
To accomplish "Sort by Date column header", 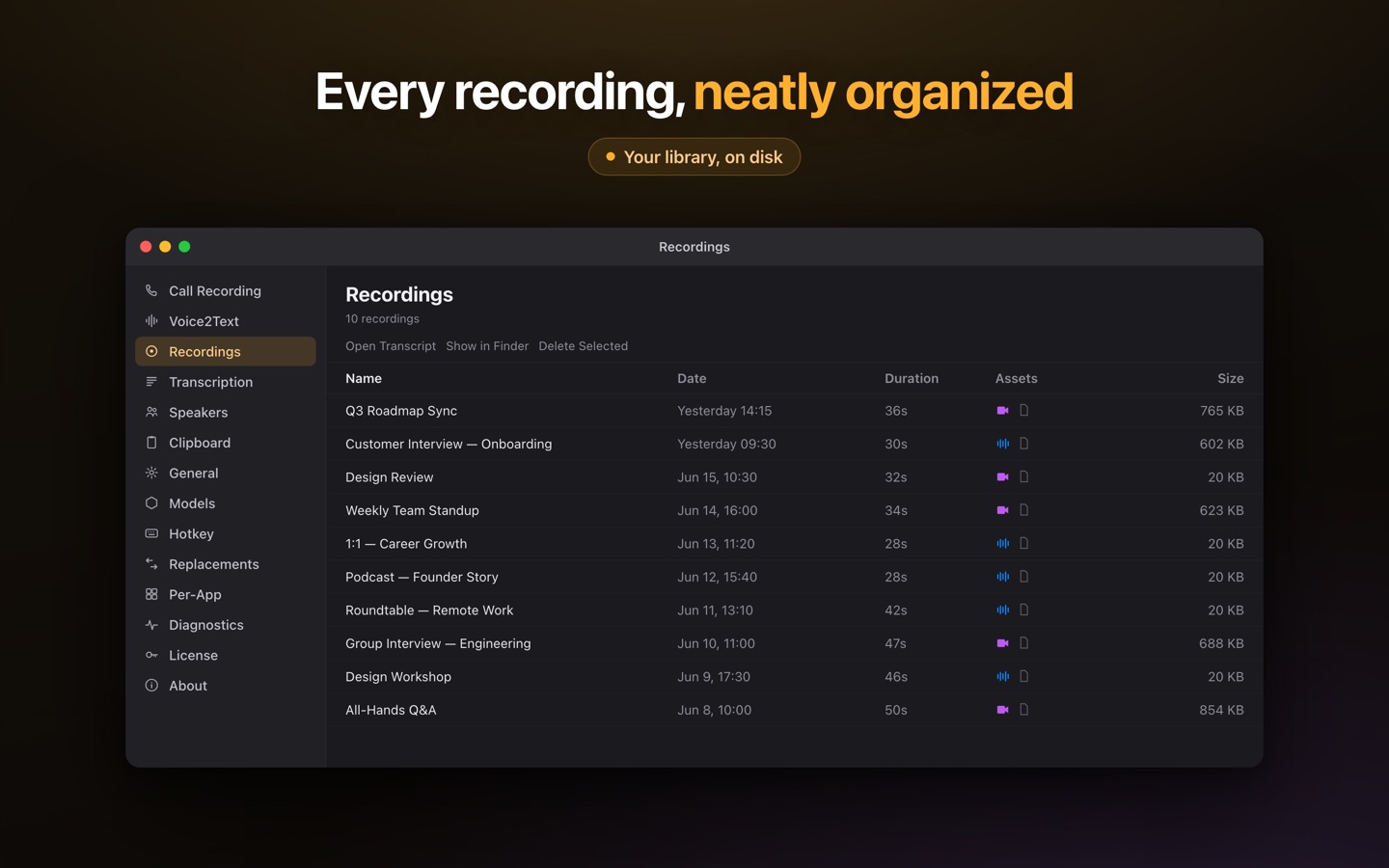I will click(x=692, y=378).
